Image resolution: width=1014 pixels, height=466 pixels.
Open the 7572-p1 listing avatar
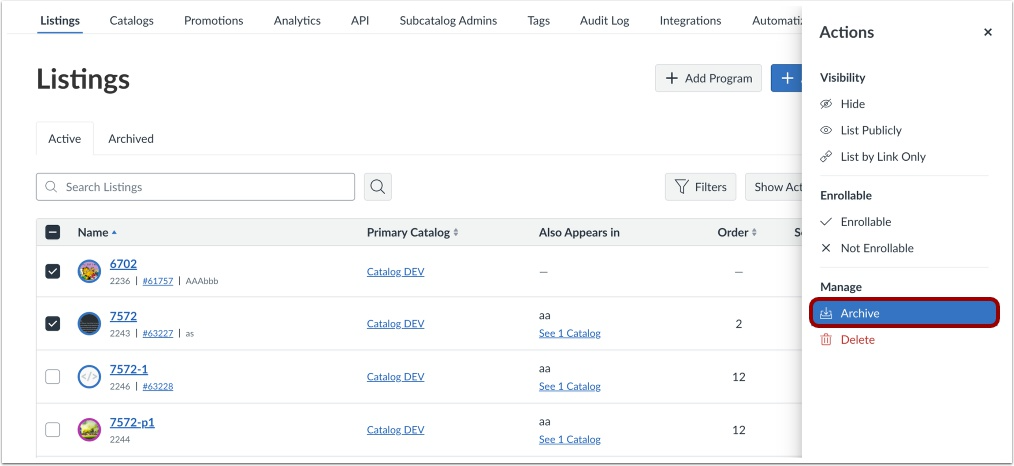point(89,430)
